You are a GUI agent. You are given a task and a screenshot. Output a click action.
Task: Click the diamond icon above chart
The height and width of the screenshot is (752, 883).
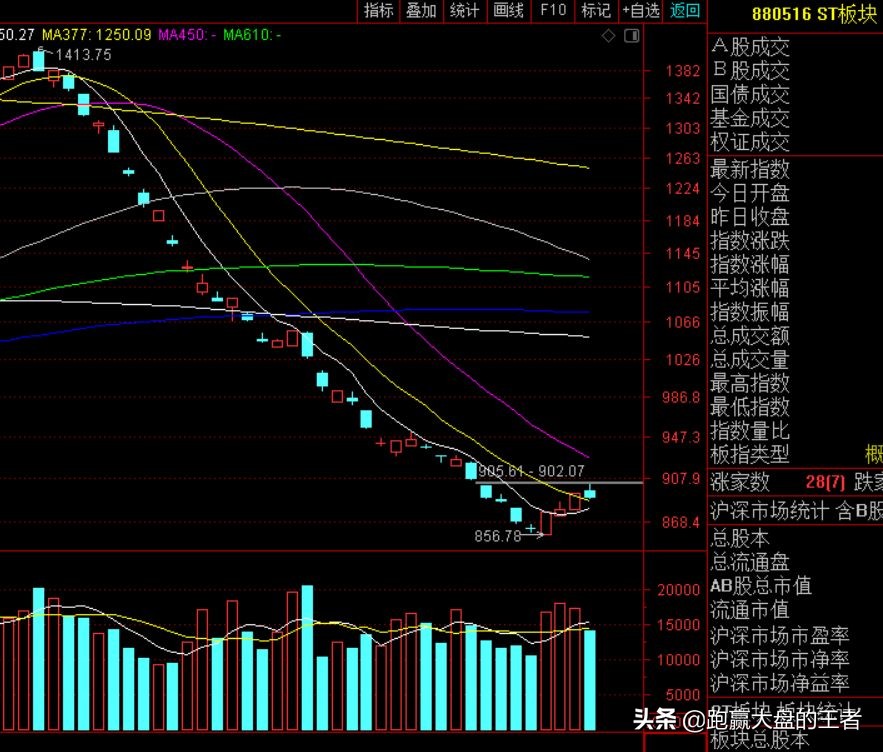tap(609, 36)
